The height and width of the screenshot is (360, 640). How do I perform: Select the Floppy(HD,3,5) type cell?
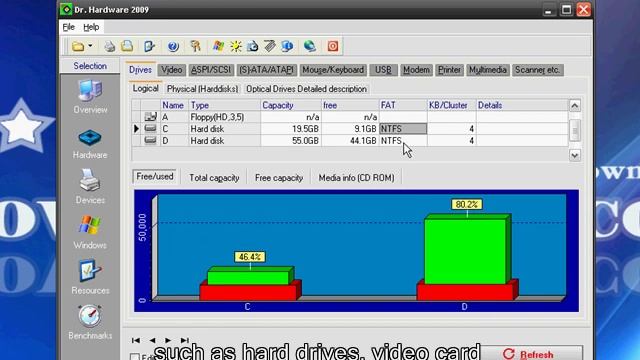[x=224, y=117]
